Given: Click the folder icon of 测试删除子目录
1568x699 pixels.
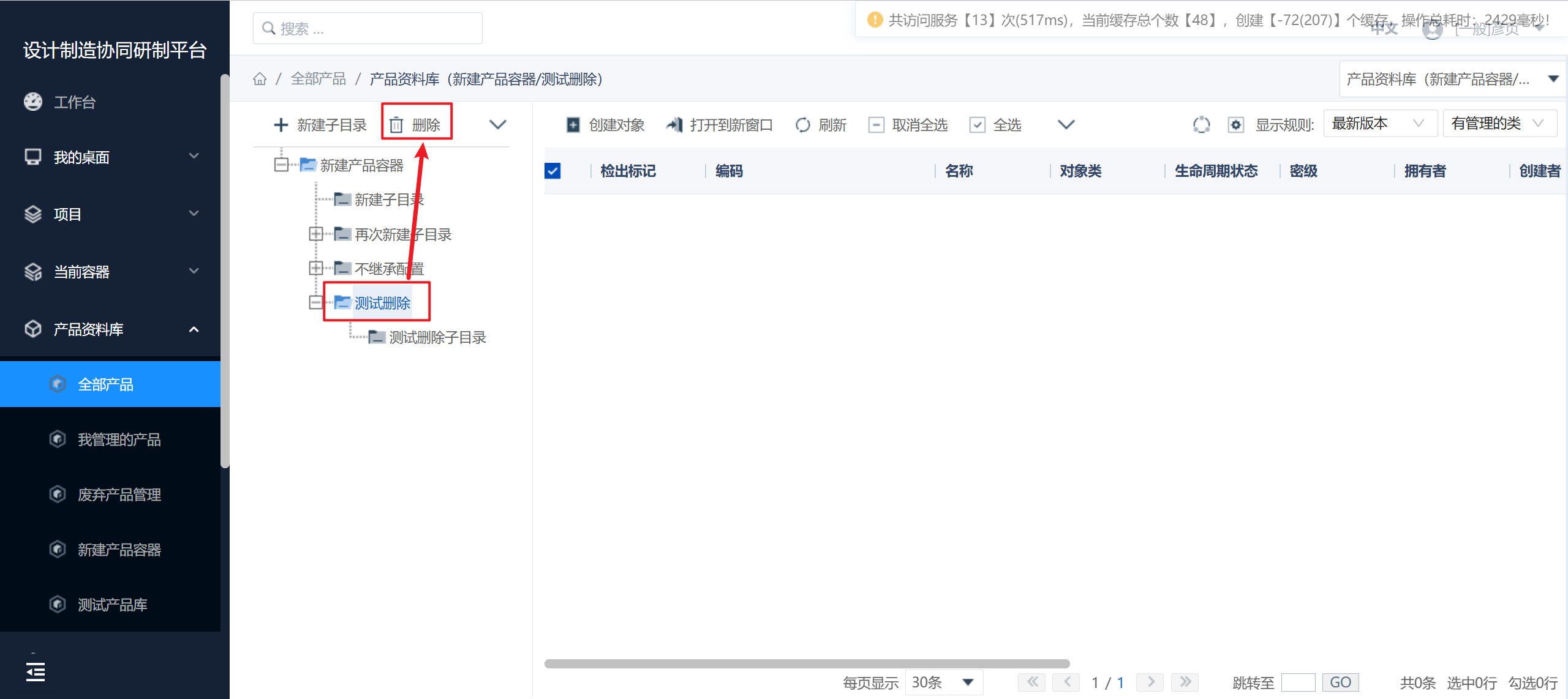Looking at the screenshot, I should coord(377,337).
